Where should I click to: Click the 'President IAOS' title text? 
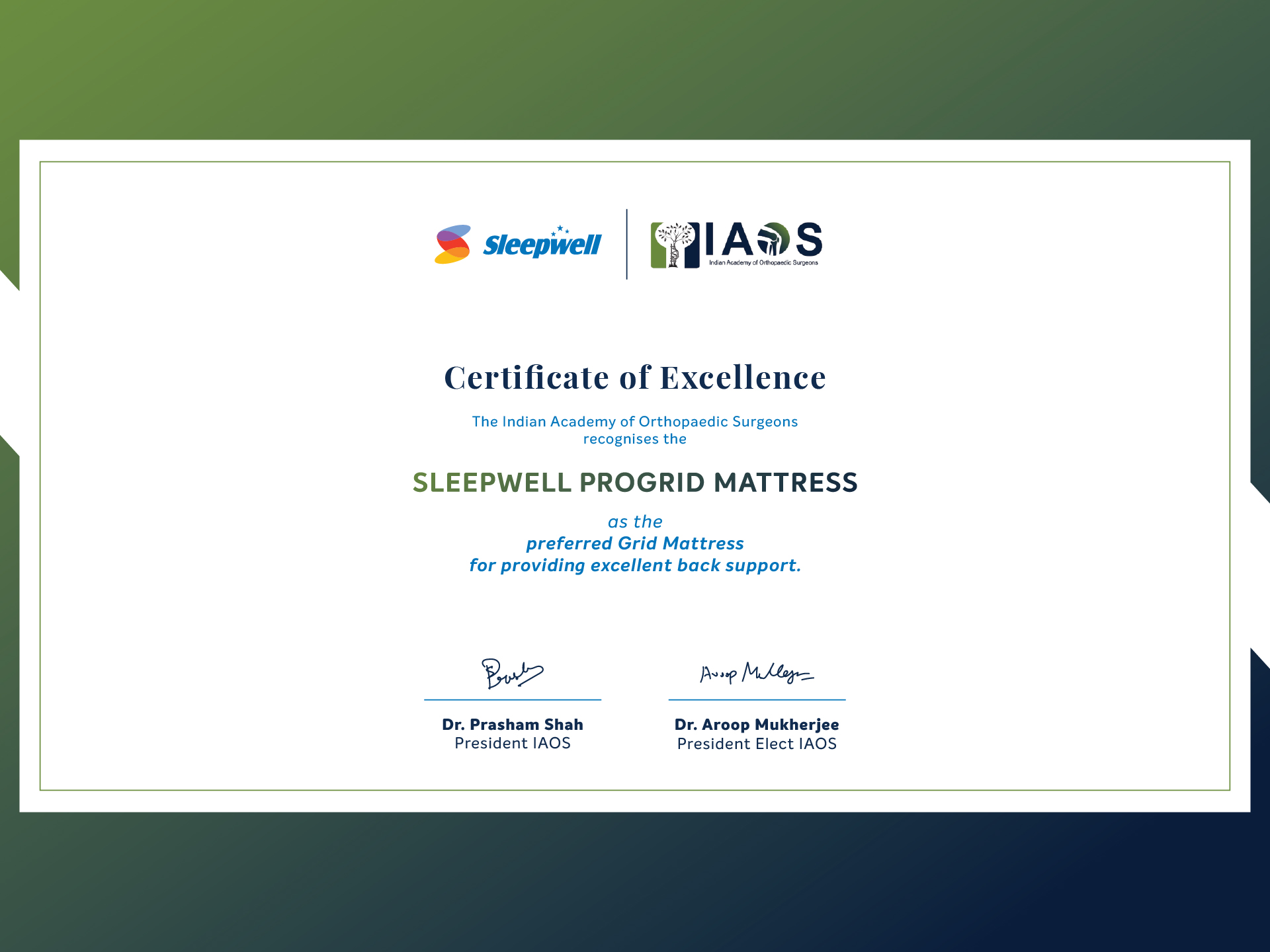[x=513, y=743]
